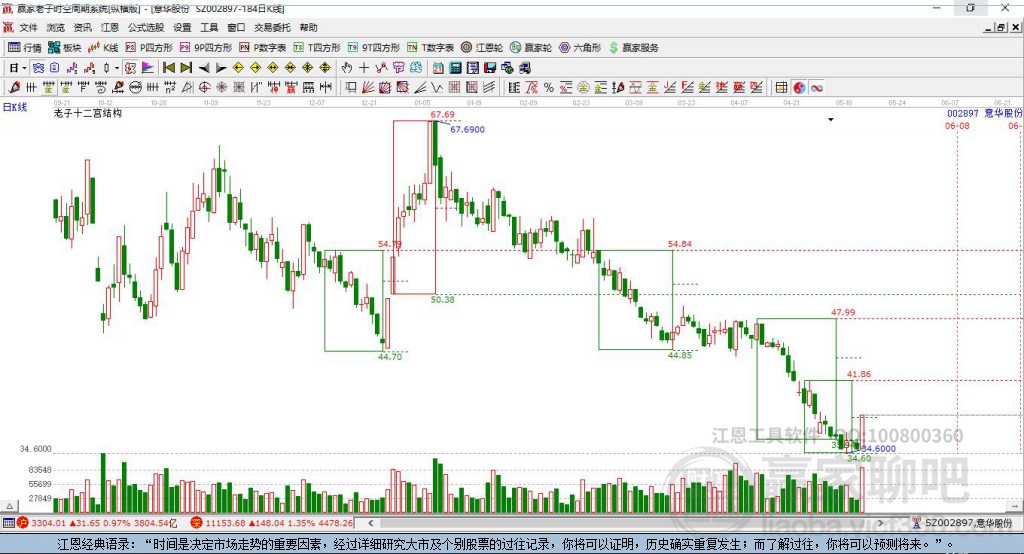
Task: Open the 交易委托 menu
Action: (272, 27)
